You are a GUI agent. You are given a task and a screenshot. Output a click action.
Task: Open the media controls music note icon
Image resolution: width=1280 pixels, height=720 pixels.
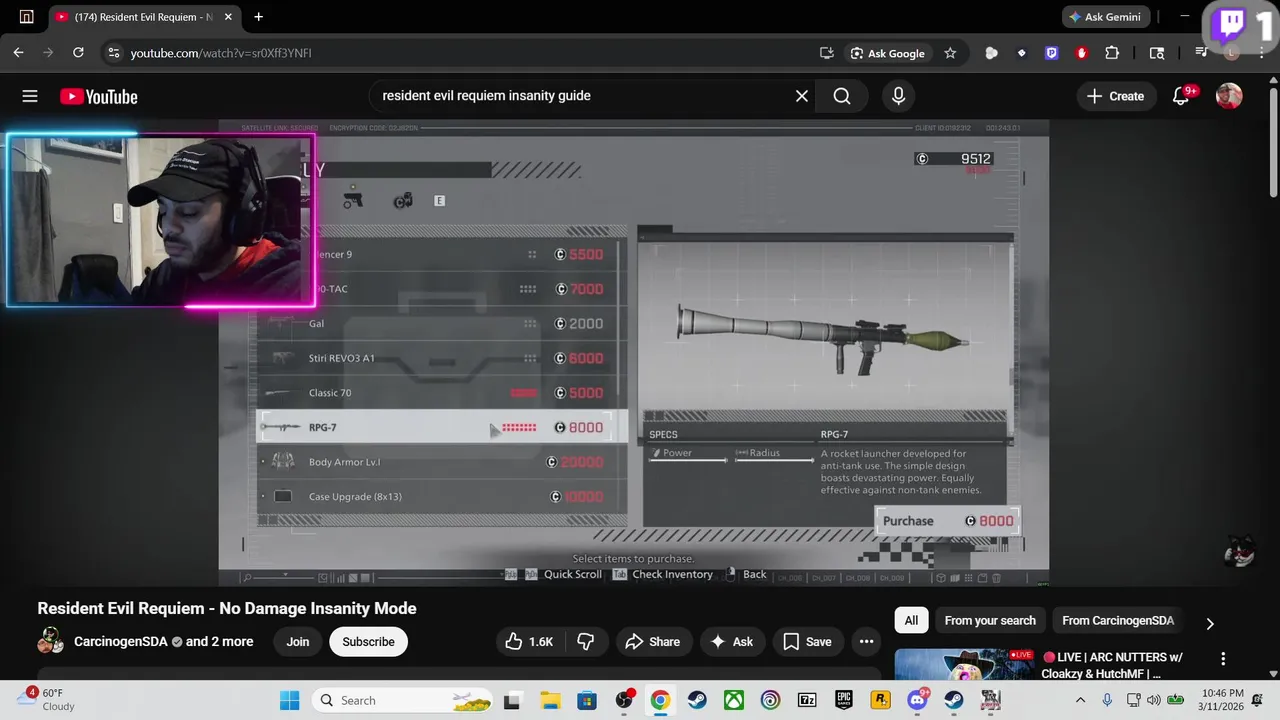(x=1202, y=53)
